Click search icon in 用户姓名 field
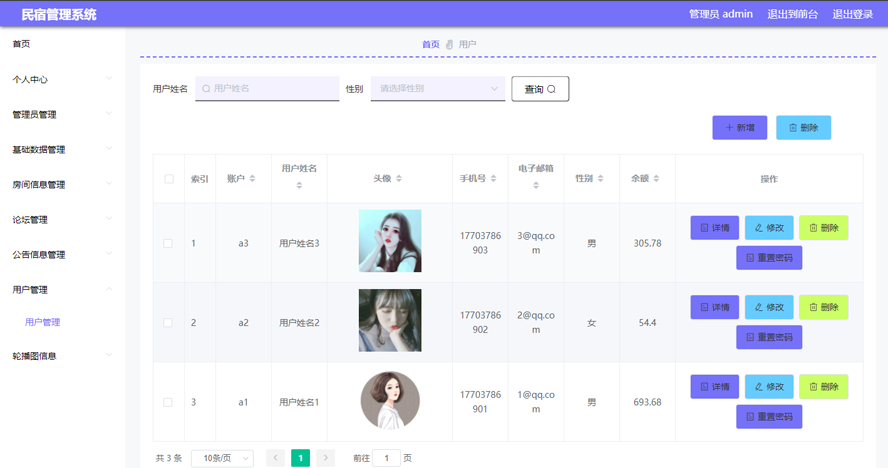Viewport: 888px width, 468px height. (206, 88)
